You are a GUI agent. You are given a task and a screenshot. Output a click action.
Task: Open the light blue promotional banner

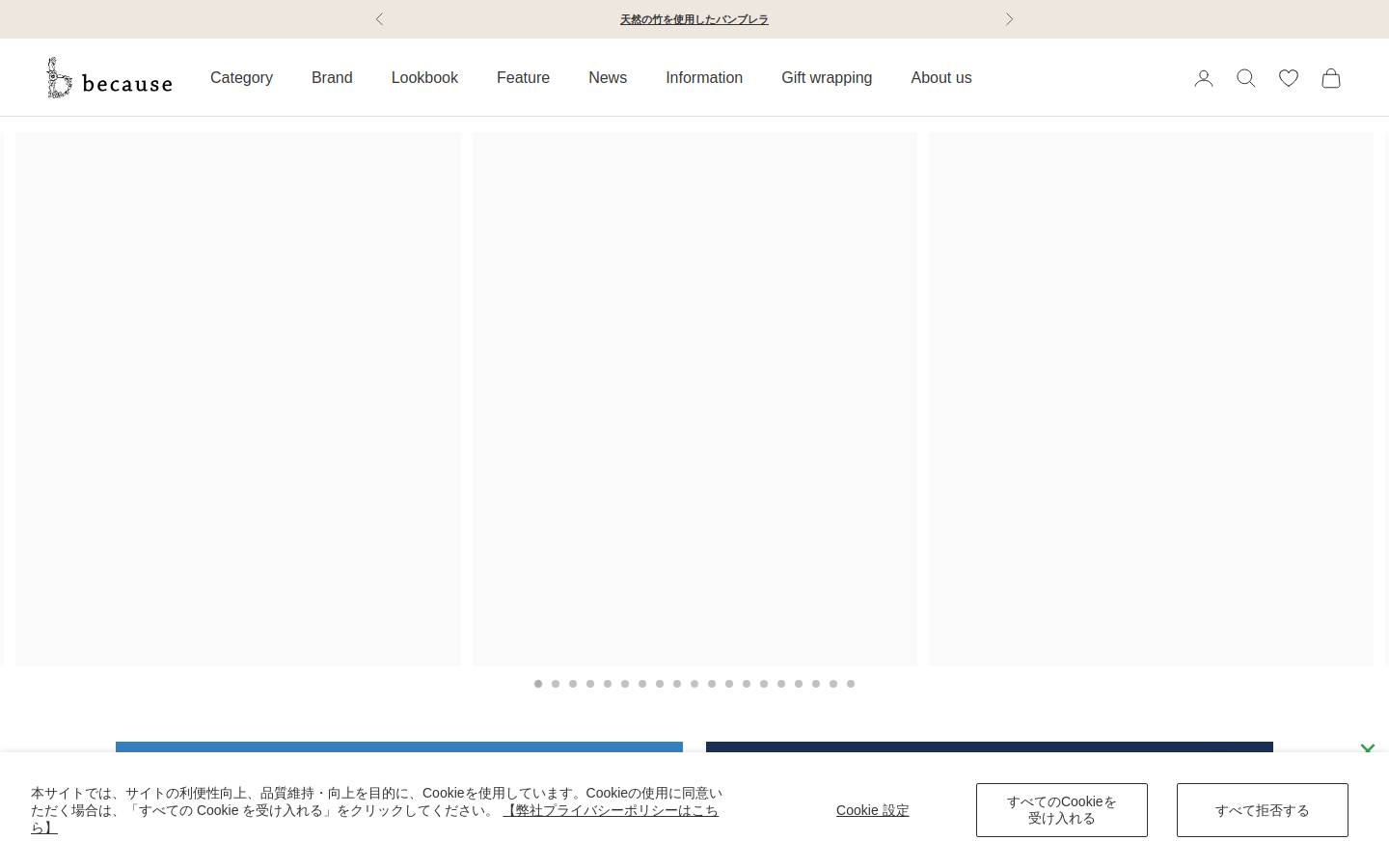tap(399, 746)
